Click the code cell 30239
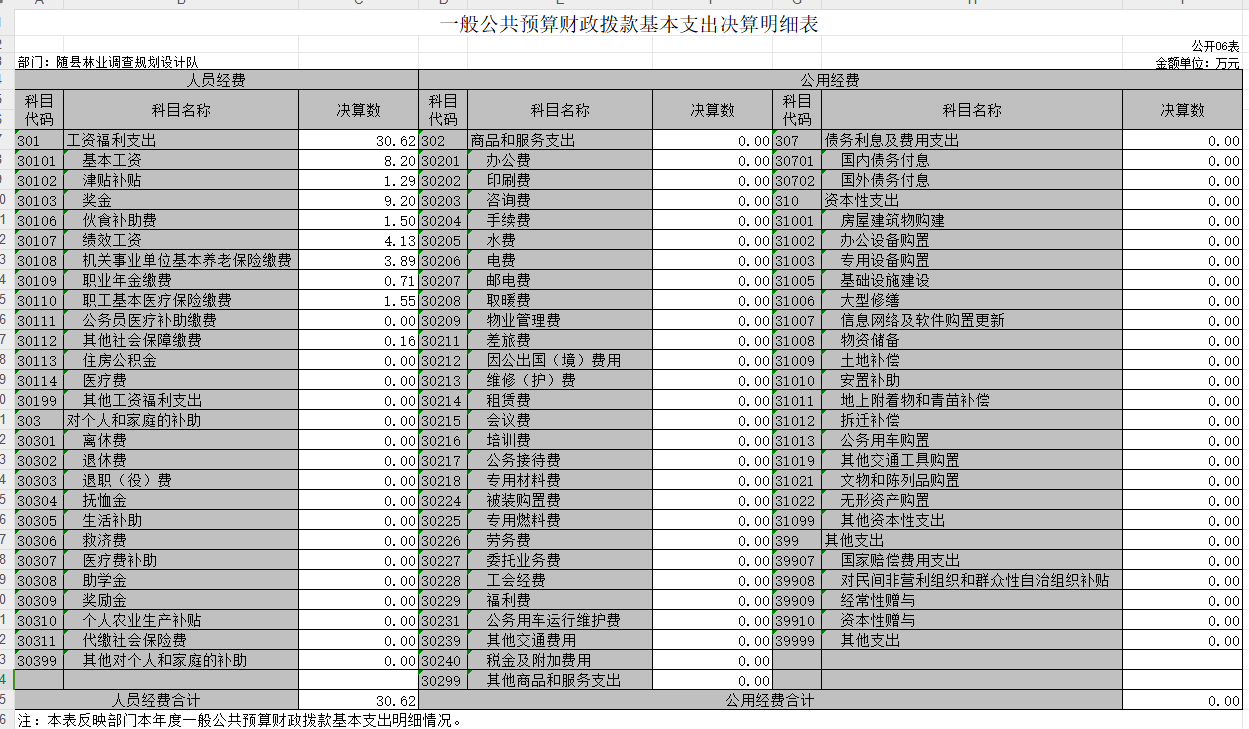The height and width of the screenshot is (729, 1249). (x=443, y=640)
